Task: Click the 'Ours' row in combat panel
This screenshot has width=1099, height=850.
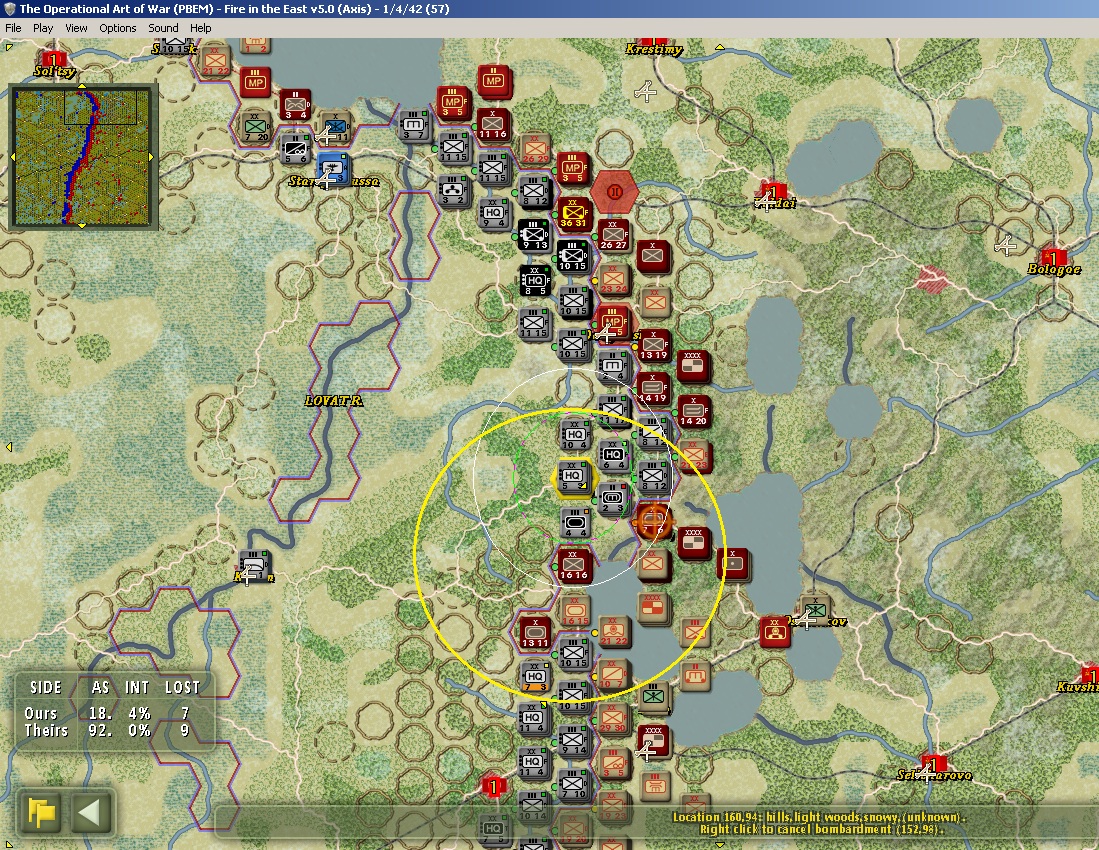Action: tap(107, 713)
